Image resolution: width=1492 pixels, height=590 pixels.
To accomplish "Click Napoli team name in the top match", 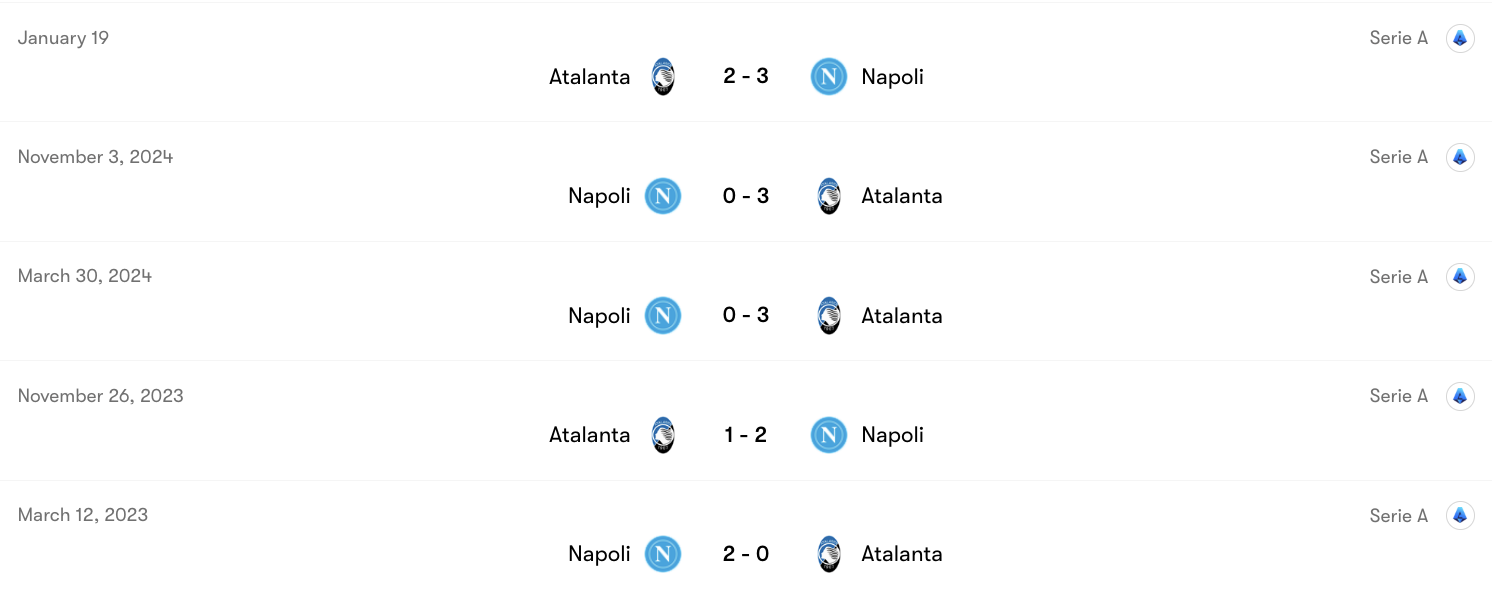I will [x=892, y=76].
